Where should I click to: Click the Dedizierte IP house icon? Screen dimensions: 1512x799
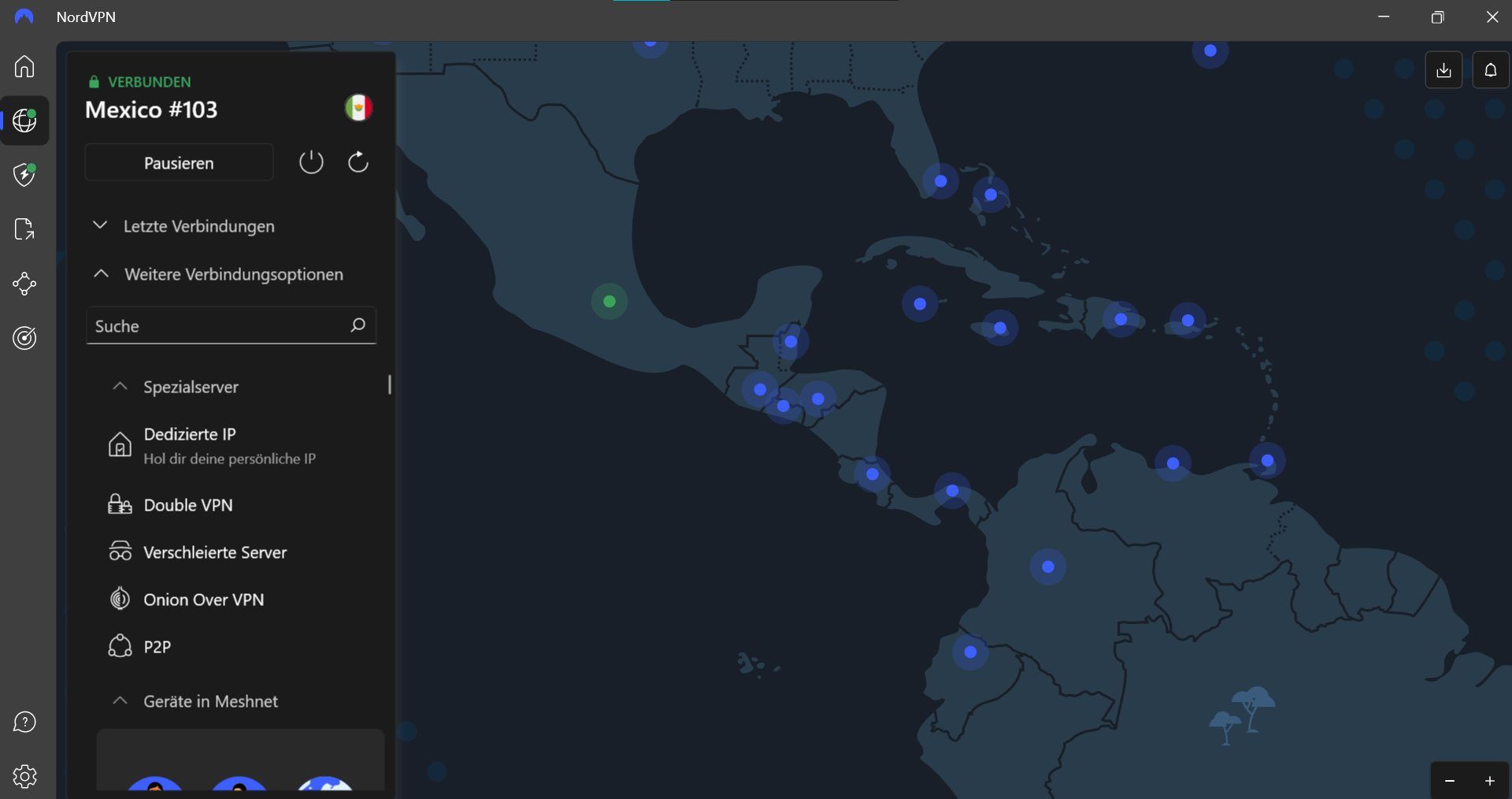pos(120,444)
